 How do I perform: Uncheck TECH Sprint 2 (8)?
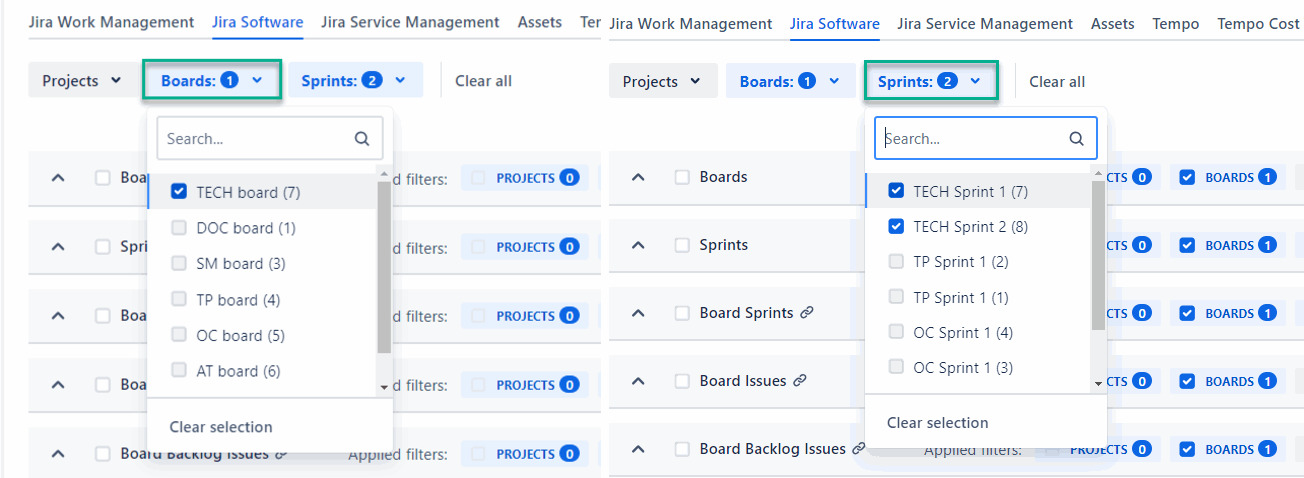[896, 227]
